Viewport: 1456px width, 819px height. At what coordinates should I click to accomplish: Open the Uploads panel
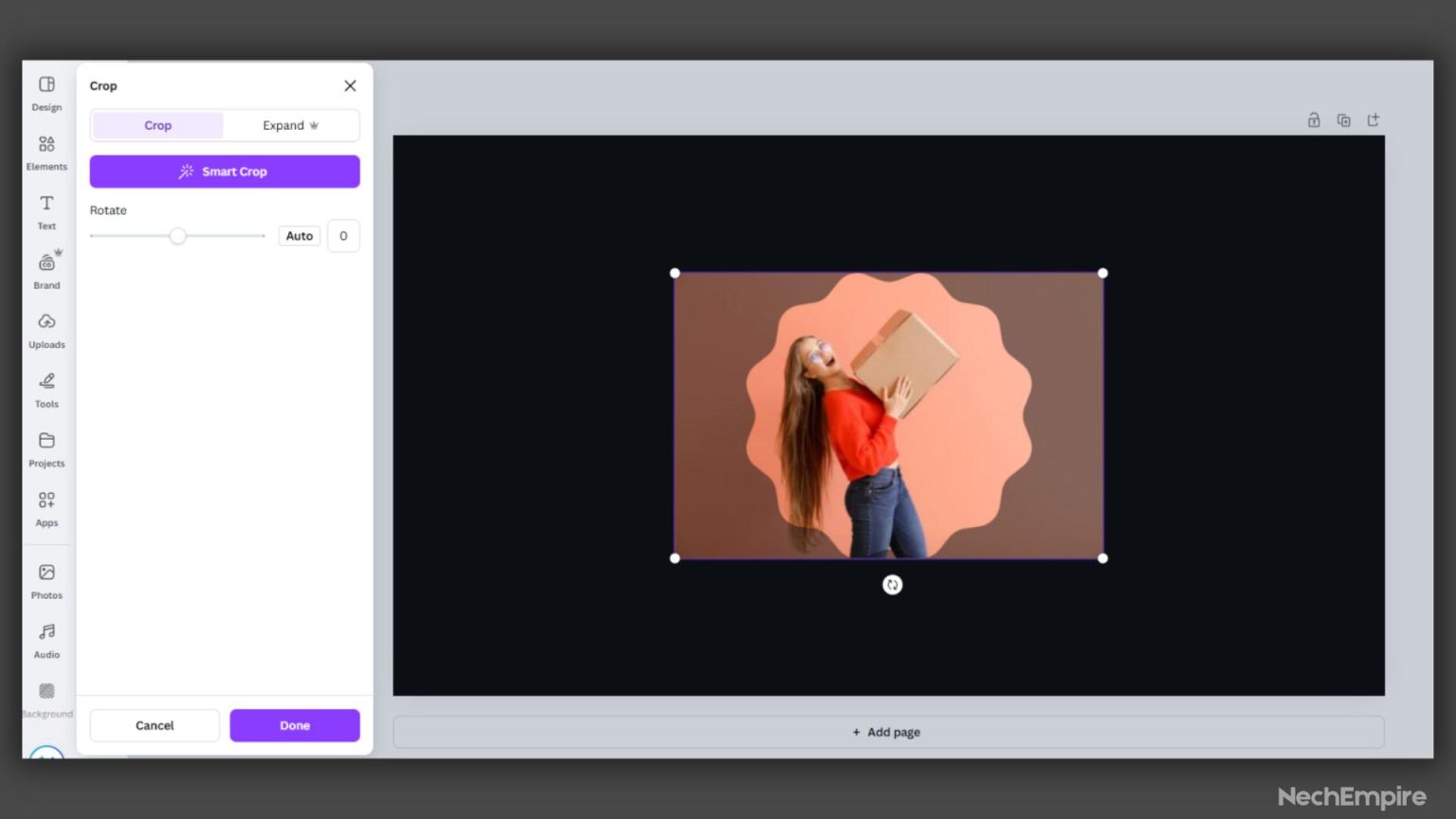click(45, 329)
